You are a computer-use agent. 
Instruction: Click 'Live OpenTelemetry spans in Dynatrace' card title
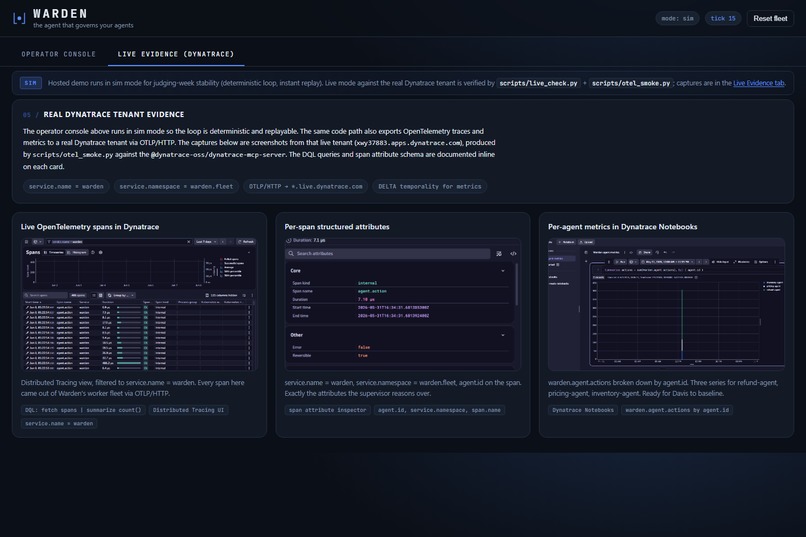tap(90, 227)
